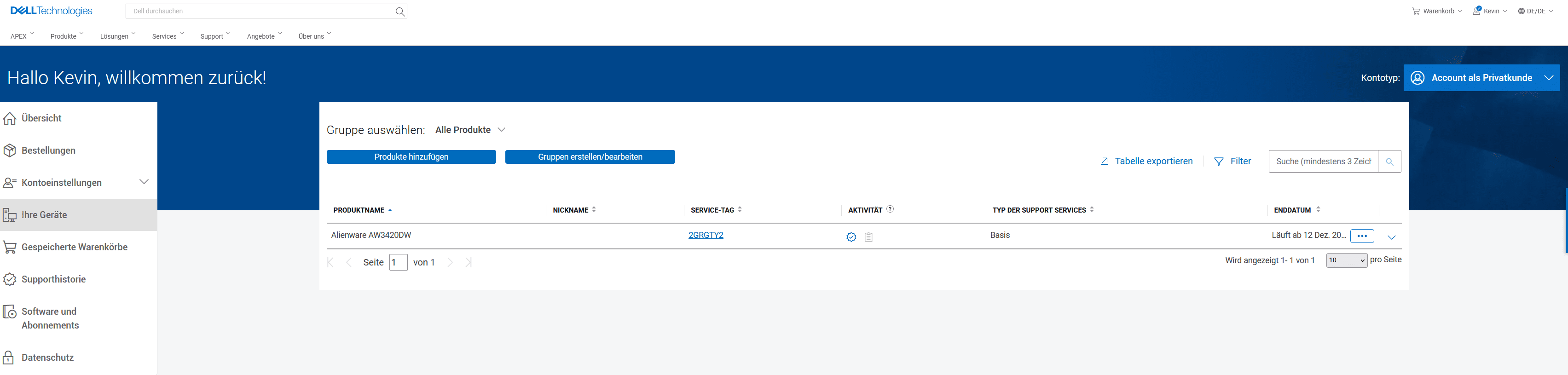Click the clipboard activity icon
This screenshot has width=1568, height=375.
(x=868, y=237)
